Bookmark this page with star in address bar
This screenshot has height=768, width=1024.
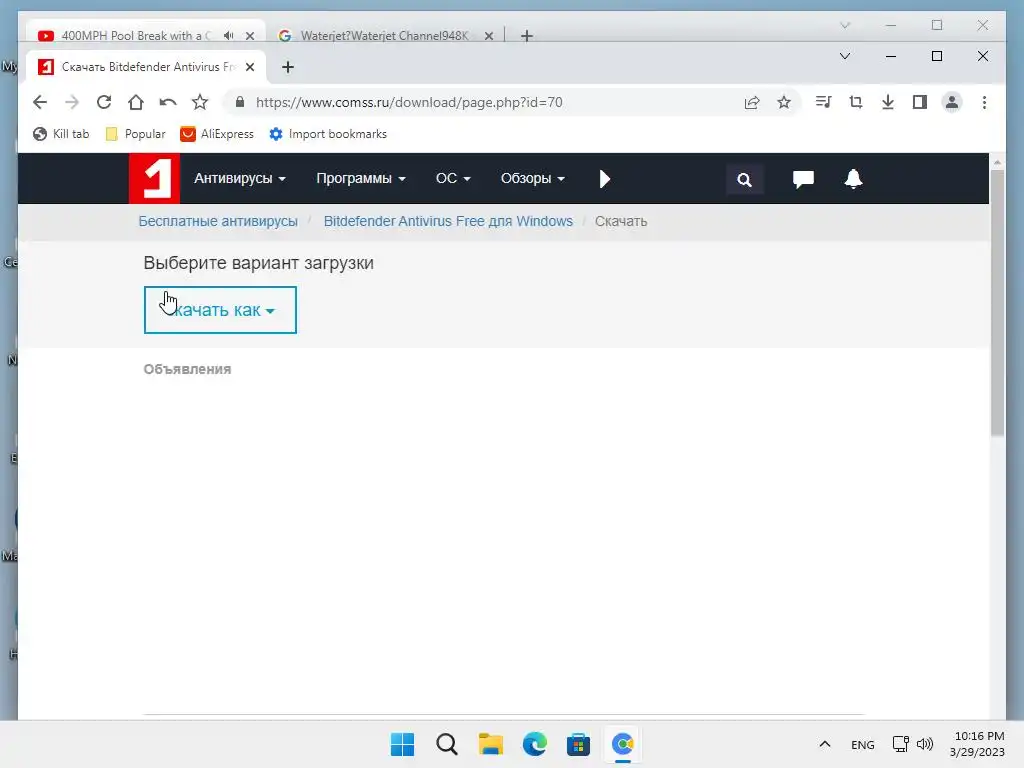click(784, 102)
